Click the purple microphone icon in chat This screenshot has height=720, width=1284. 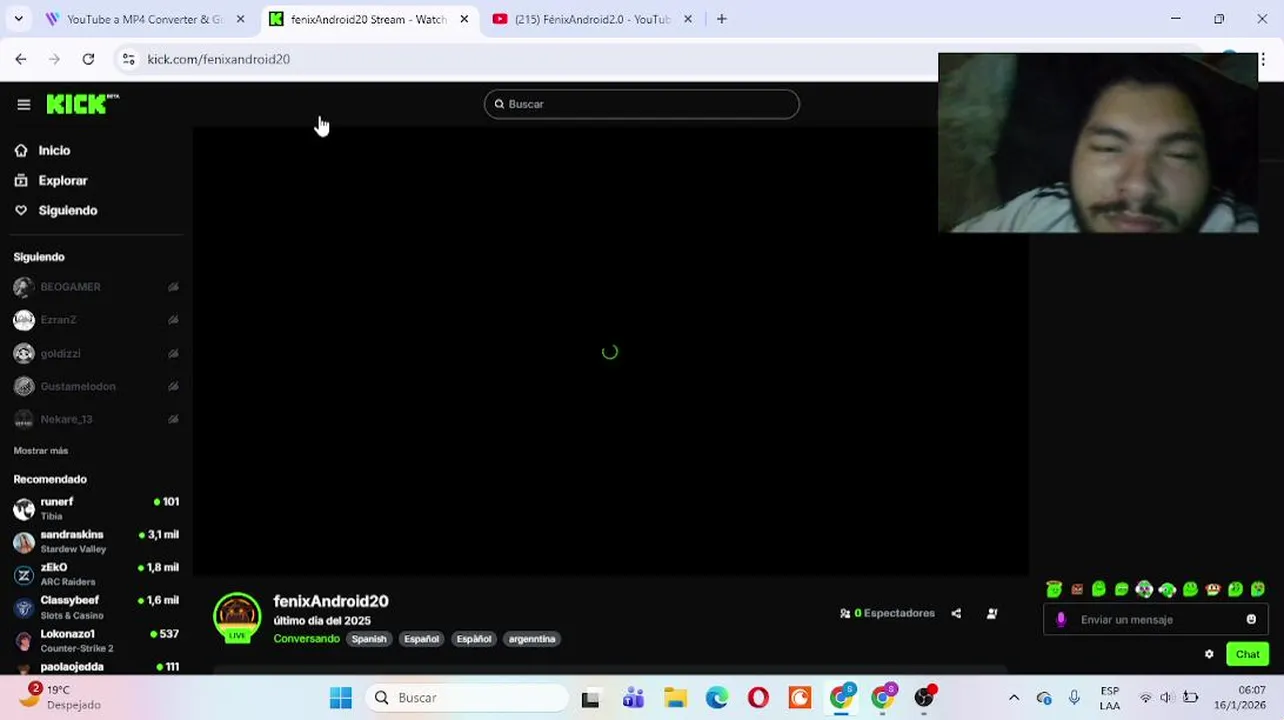tap(1061, 620)
